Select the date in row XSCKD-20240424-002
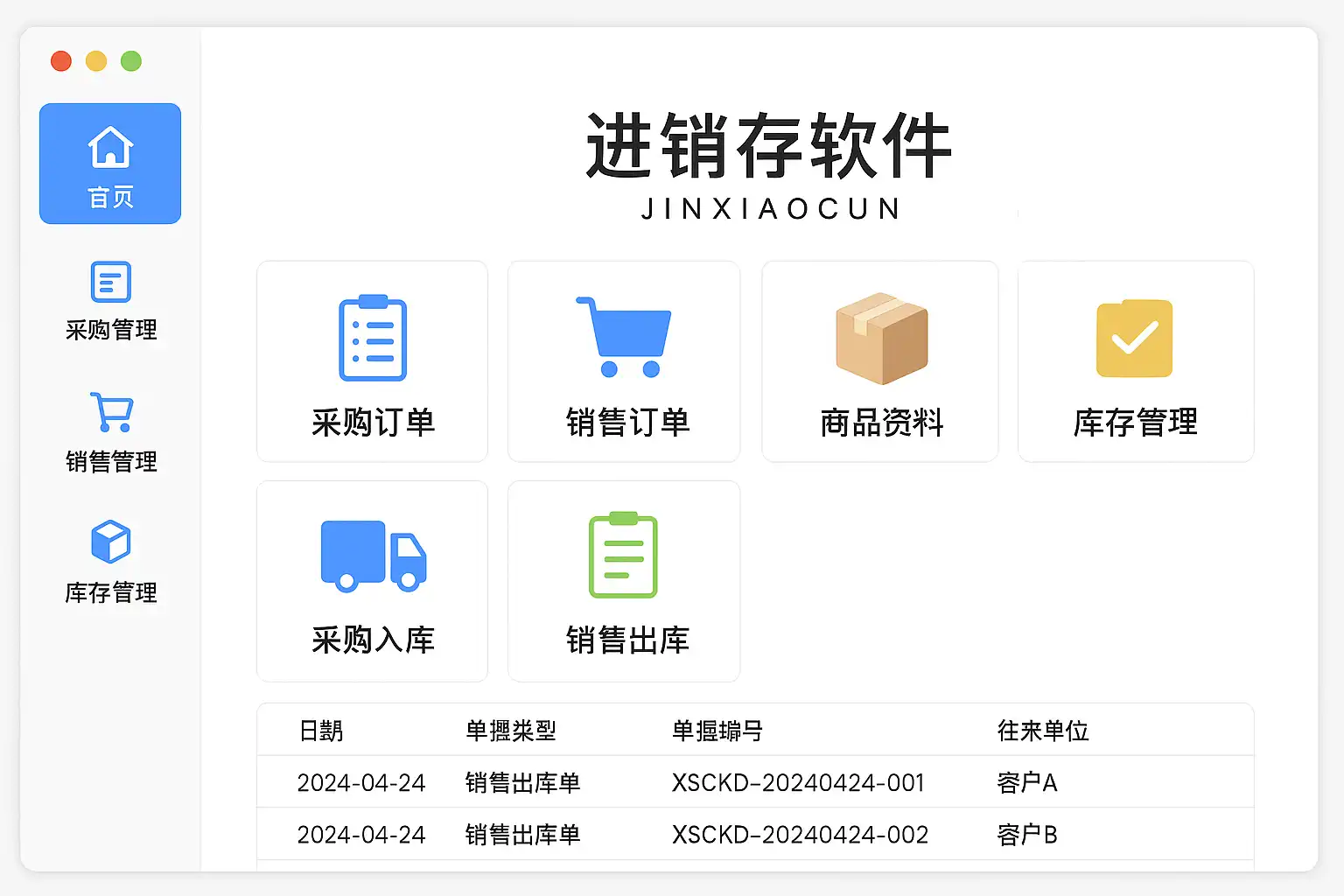The height and width of the screenshot is (896, 1344). (361, 835)
